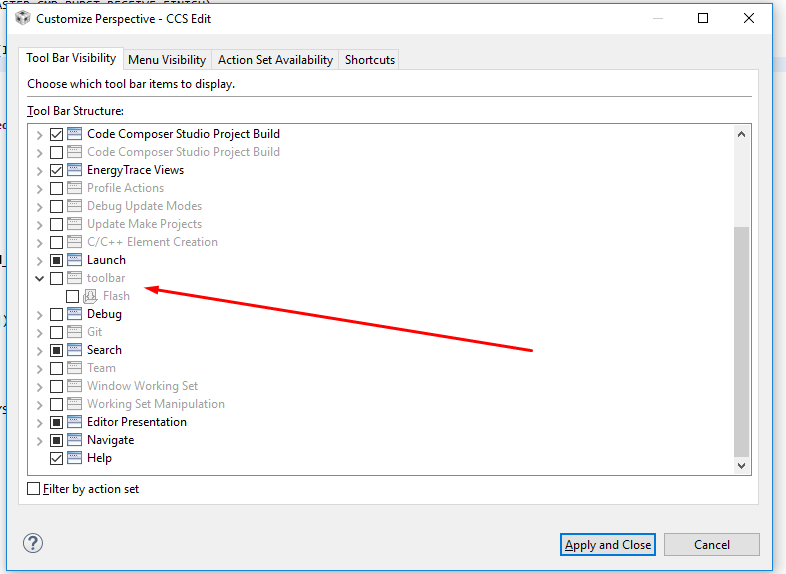This screenshot has width=786, height=574.
Task: Click the vertical scrollbar thumb
Action: click(741, 341)
